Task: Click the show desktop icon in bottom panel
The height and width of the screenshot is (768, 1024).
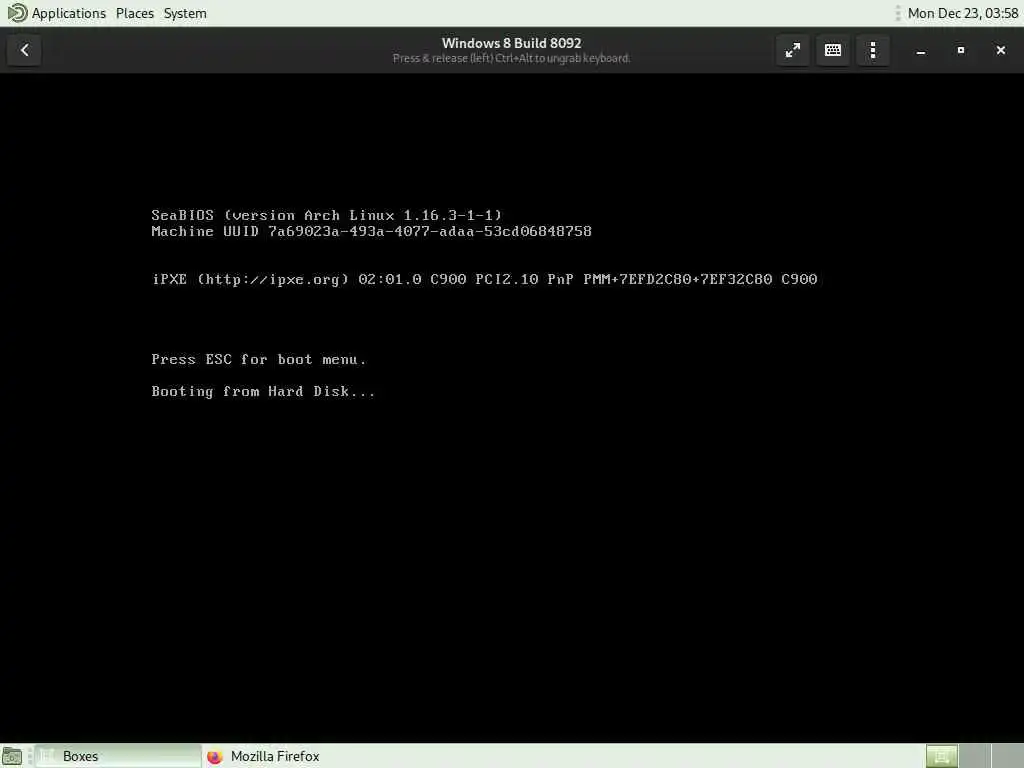Action: tap(12, 756)
